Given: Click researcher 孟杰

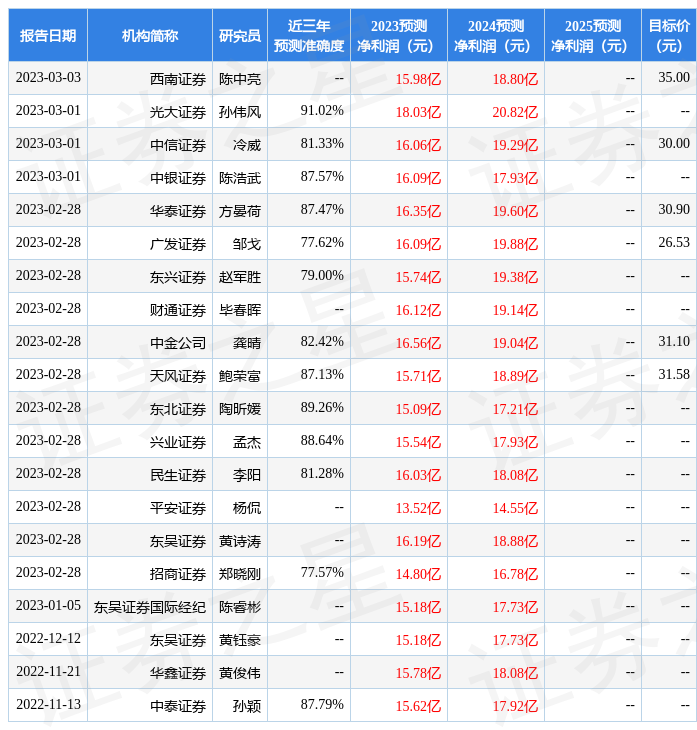Looking at the screenshot, I should [247, 442].
